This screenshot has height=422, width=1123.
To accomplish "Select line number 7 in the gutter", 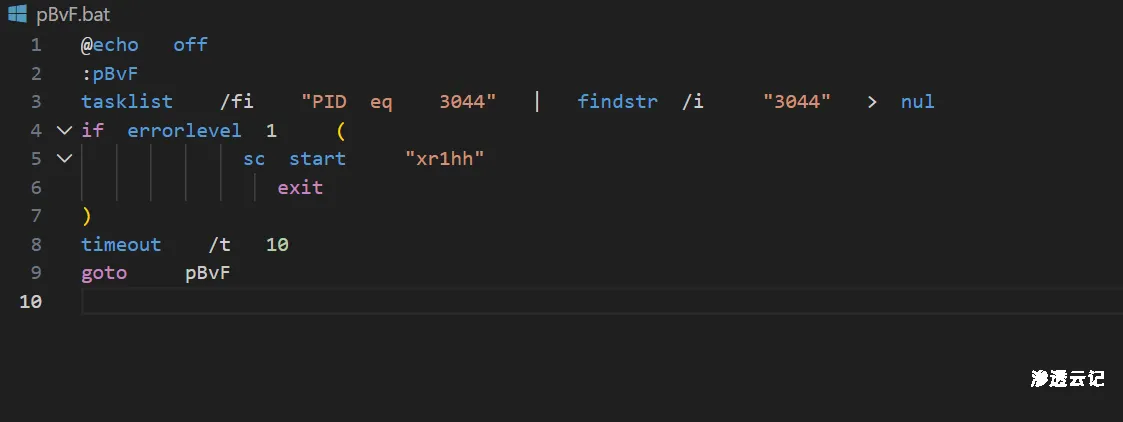I will pyautogui.click(x=36, y=216).
